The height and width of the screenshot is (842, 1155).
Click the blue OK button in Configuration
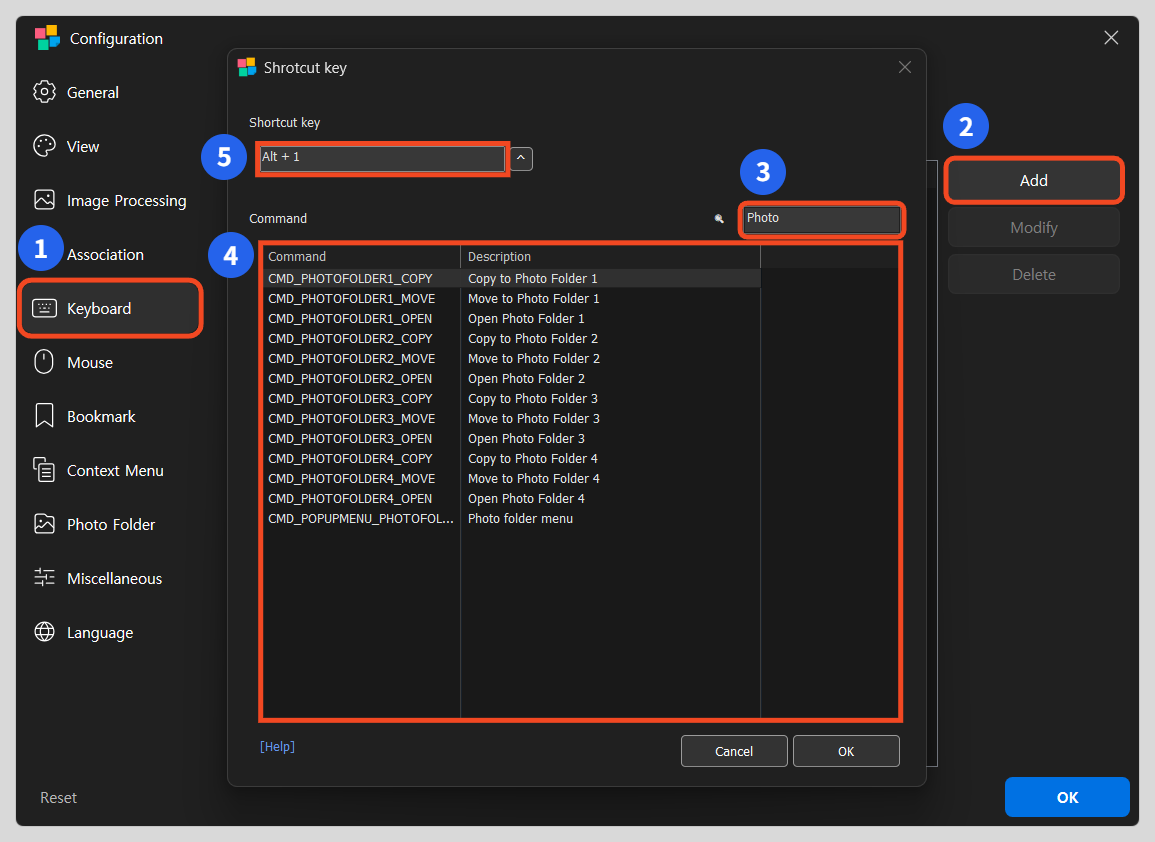1067,797
